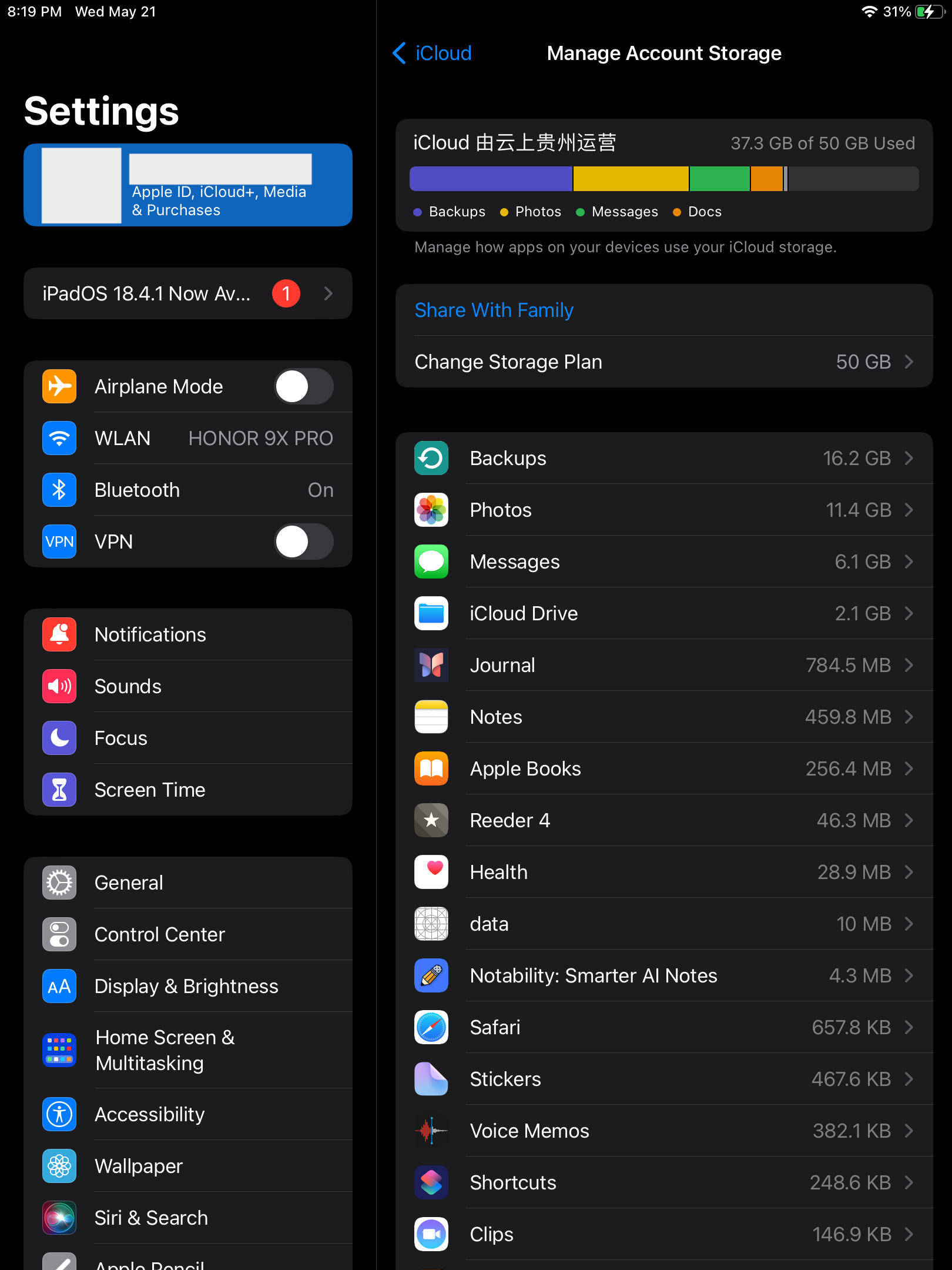Expand Change Storage Plan 50 GB chevron

click(909, 362)
